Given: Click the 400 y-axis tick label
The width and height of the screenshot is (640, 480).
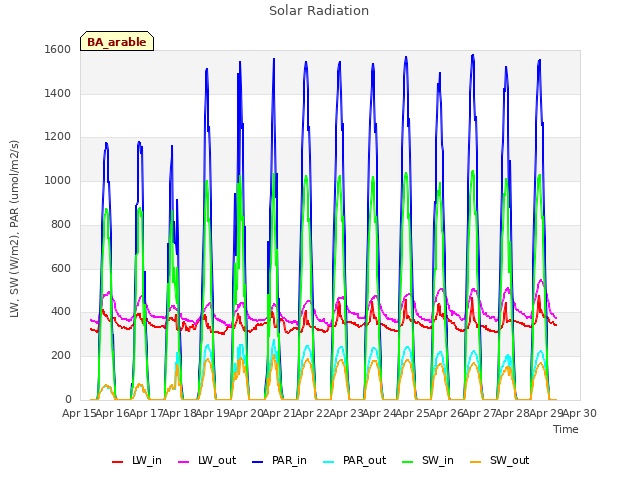Looking at the screenshot, I should (61, 312).
